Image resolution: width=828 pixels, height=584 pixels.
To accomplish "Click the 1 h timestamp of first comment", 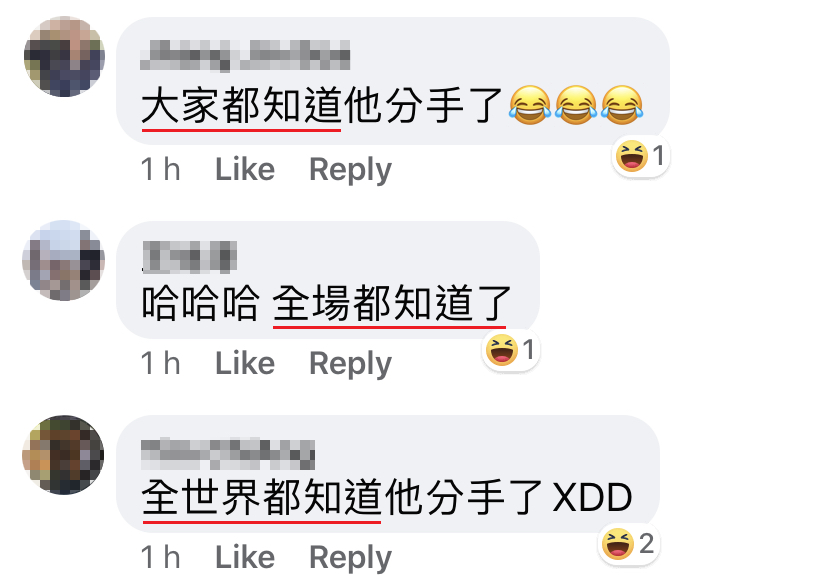I will 161,169.
